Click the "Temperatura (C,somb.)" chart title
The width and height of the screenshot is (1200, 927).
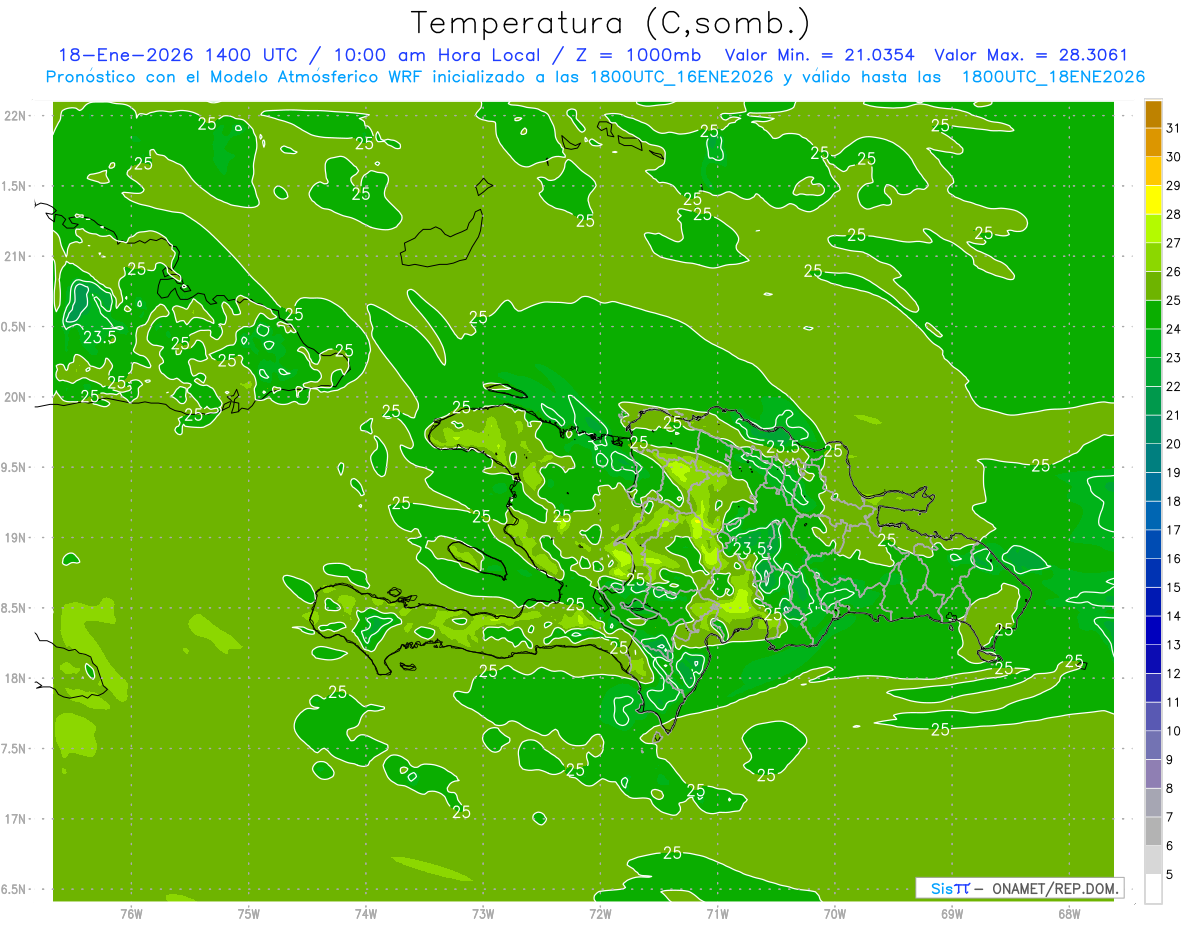(611, 23)
